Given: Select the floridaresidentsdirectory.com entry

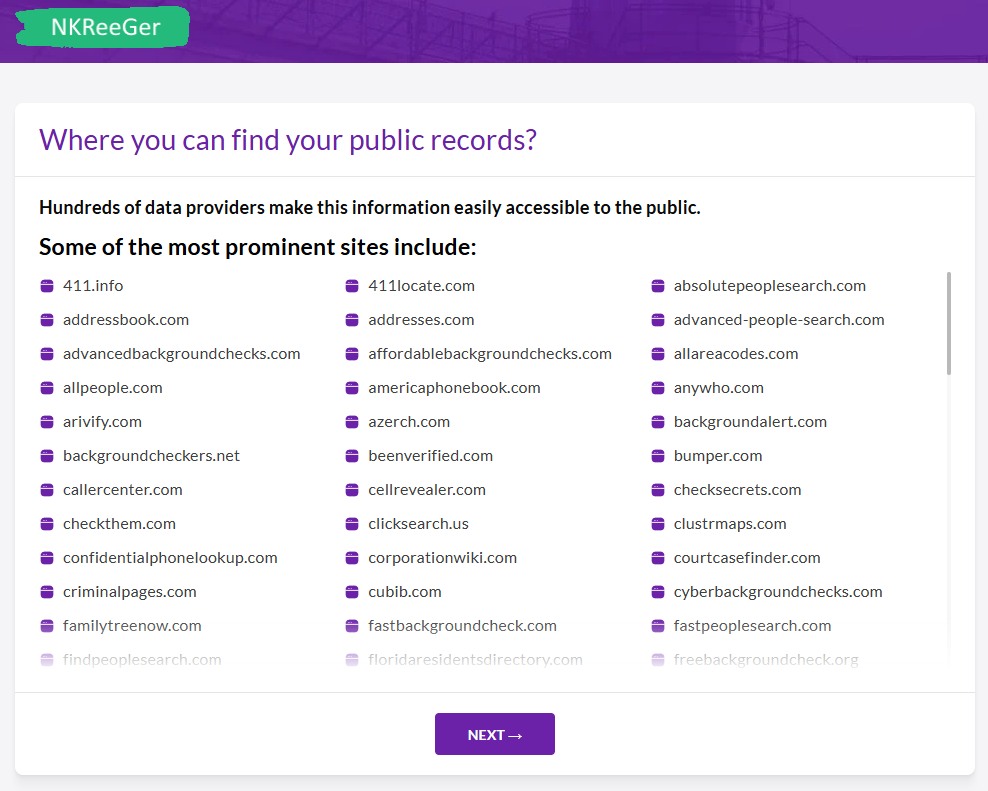Looking at the screenshot, I should pos(464,660).
